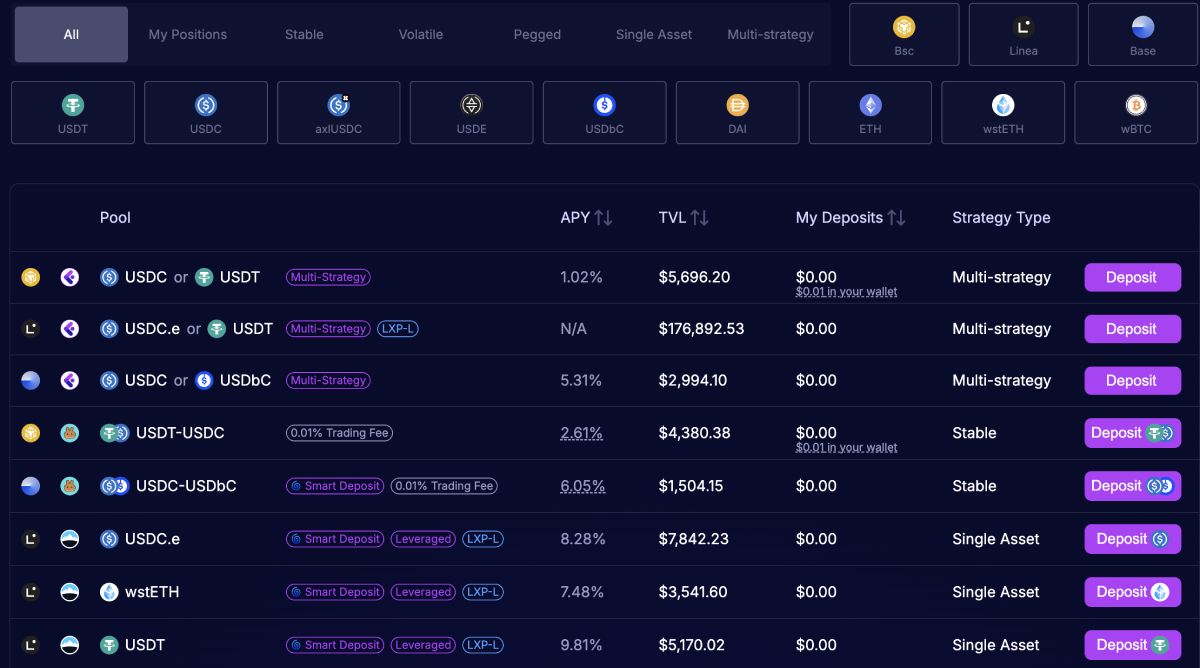The height and width of the screenshot is (668, 1200).
Task: Toggle the USDE token filter
Action: pos(472,113)
